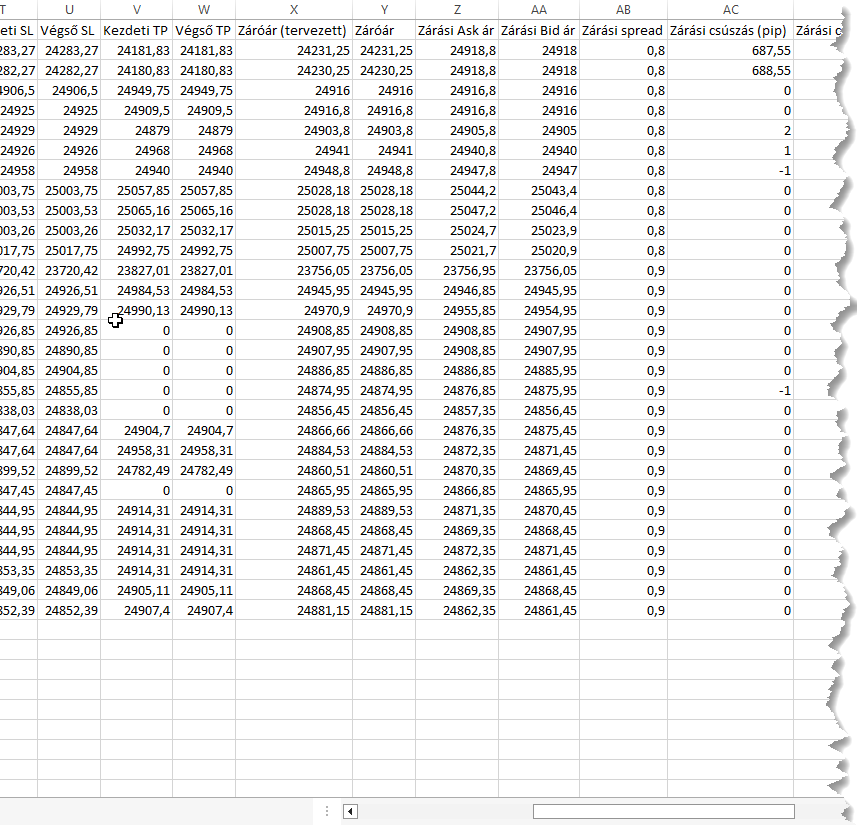Screen dimensions: 857x825
Task: Select column Z header
Action: [457, 9]
